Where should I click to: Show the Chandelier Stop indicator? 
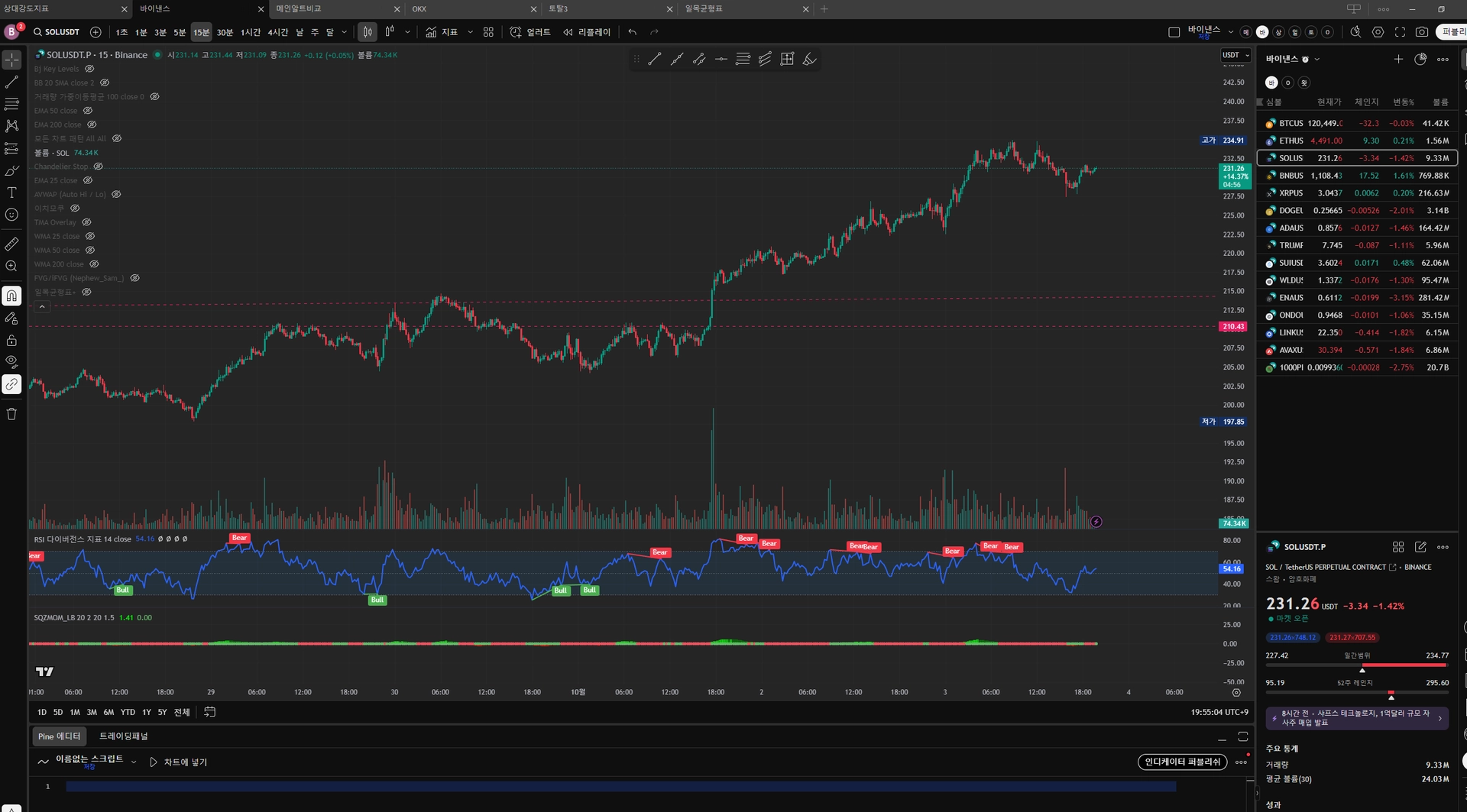click(x=99, y=167)
